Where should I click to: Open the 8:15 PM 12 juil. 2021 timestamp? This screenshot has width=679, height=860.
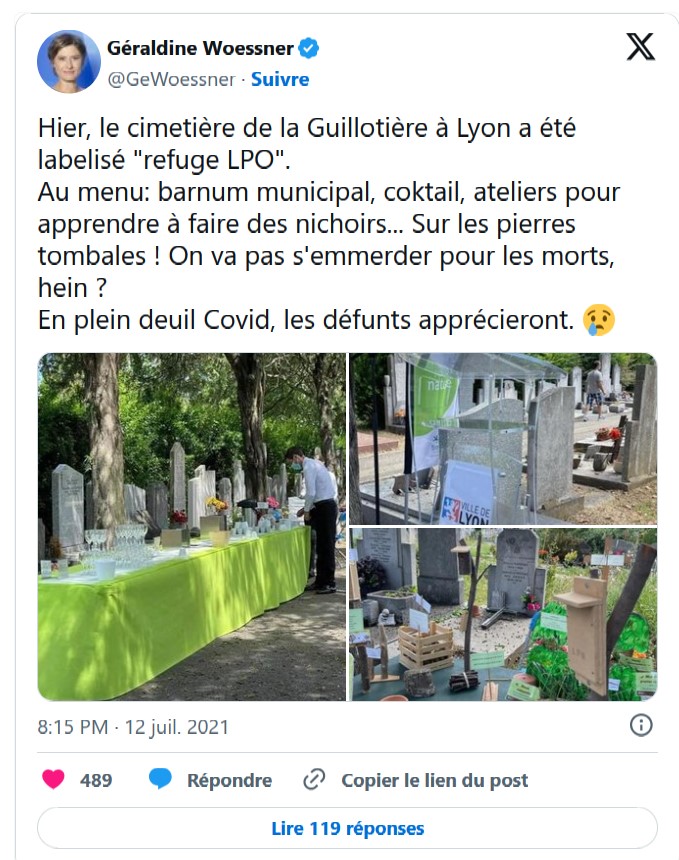[x=133, y=727]
